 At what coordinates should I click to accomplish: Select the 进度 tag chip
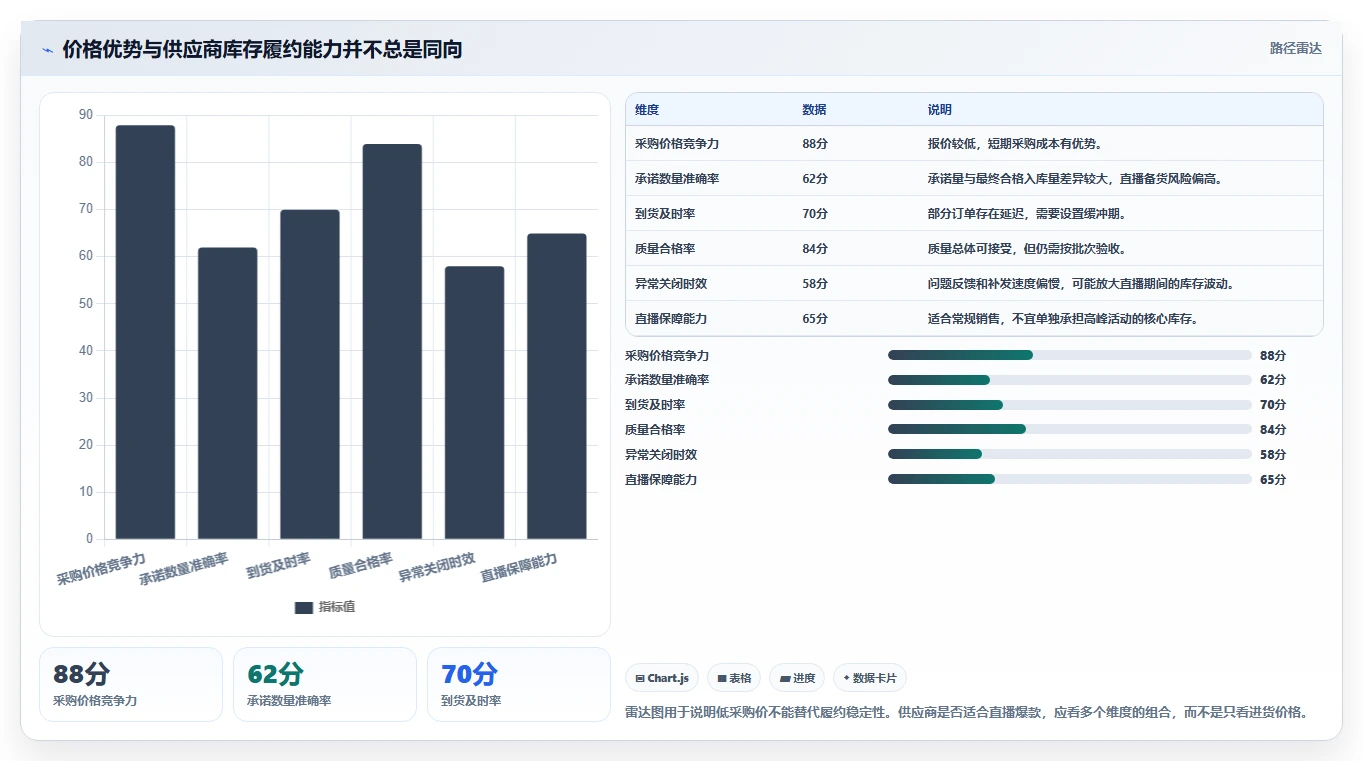click(x=797, y=678)
